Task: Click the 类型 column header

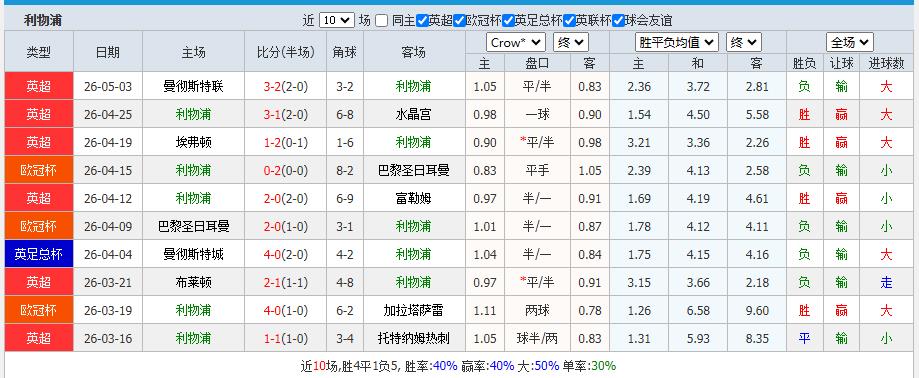Action: pos(39,52)
